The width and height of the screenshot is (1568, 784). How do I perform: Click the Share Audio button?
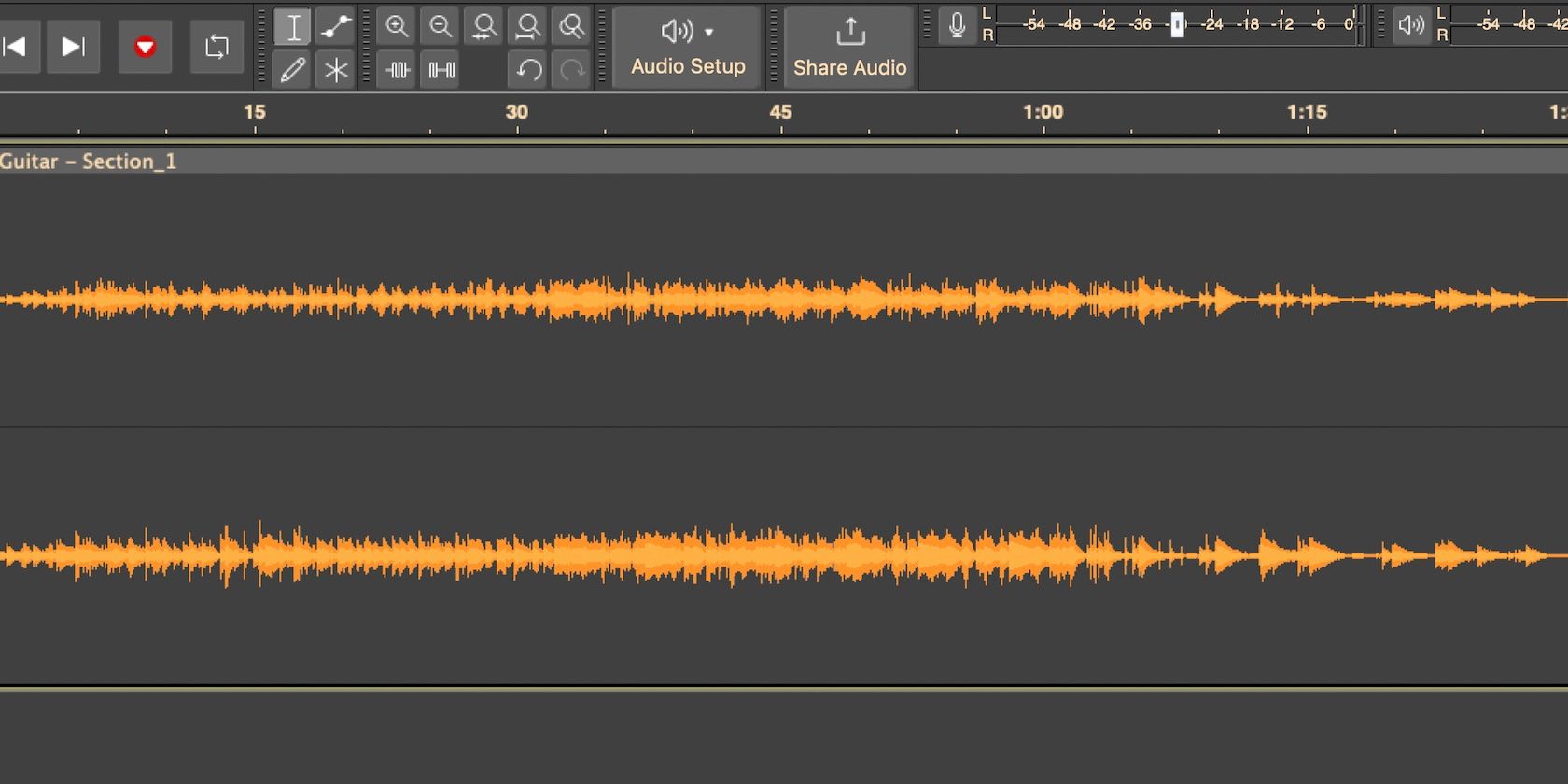849,47
